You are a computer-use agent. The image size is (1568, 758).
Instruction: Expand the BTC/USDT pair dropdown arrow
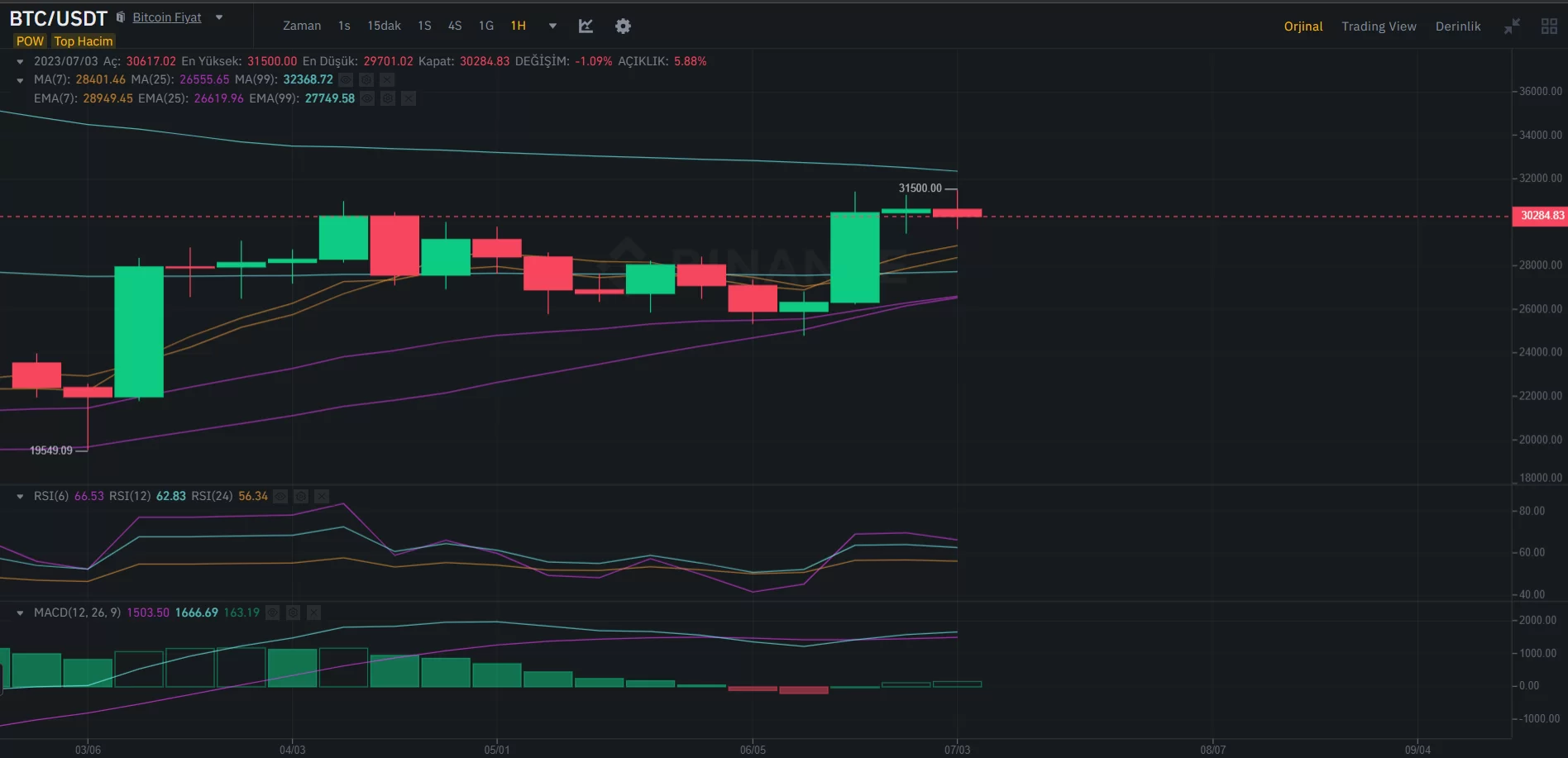point(219,17)
